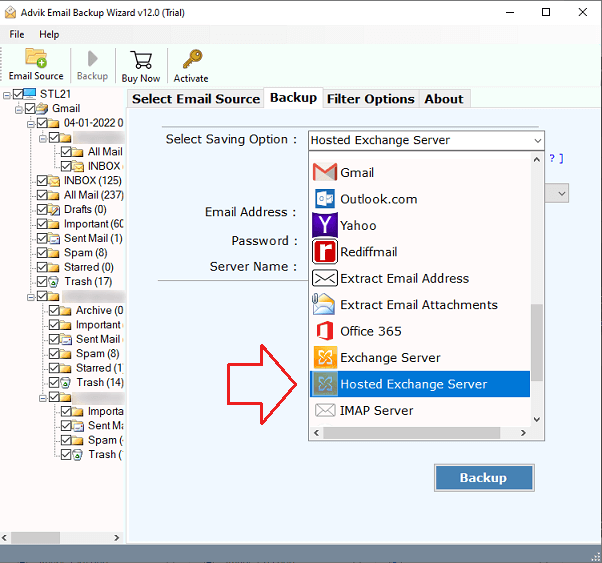This screenshot has width=602, height=563.
Task: Toggle the Gmail node checkbox
Action: [x=30, y=109]
